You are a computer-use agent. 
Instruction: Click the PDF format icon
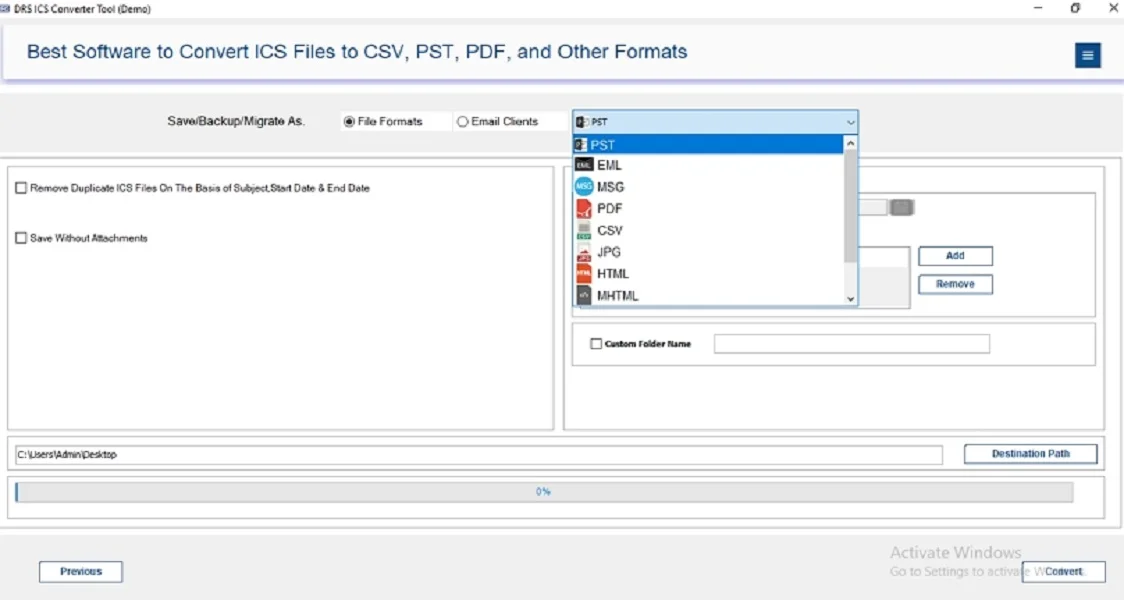coord(584,208)
